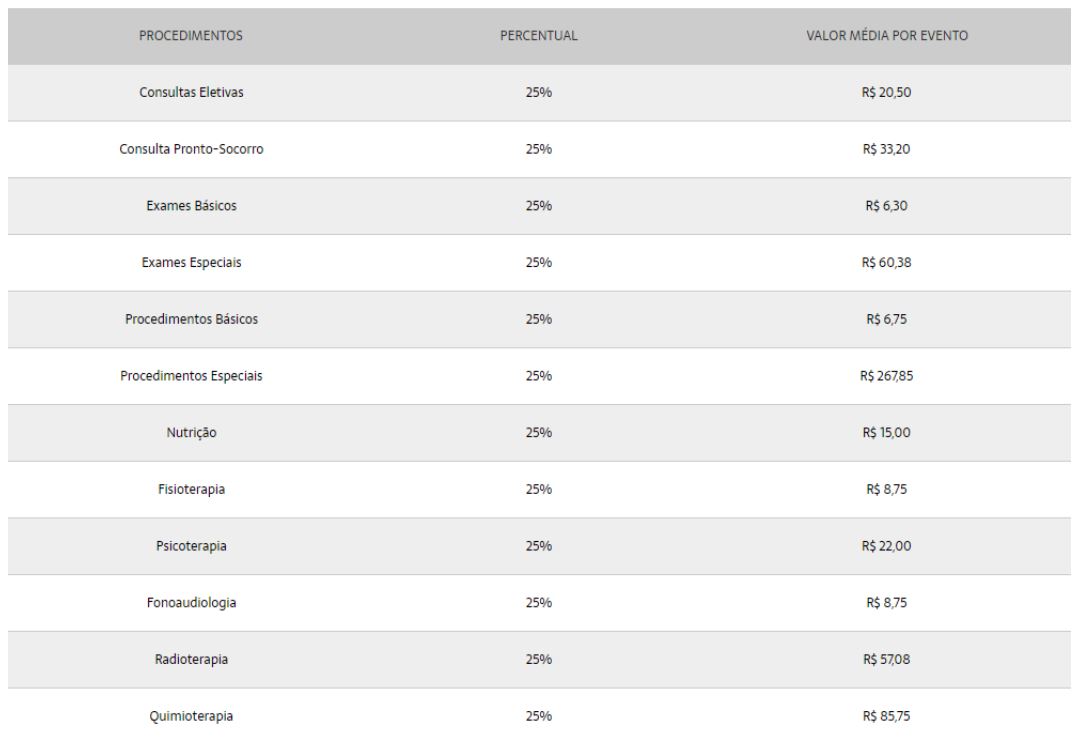Click the Quimioterapia procedure name
This screenshot has width=1080, height=746.
[x=191, y=717]
